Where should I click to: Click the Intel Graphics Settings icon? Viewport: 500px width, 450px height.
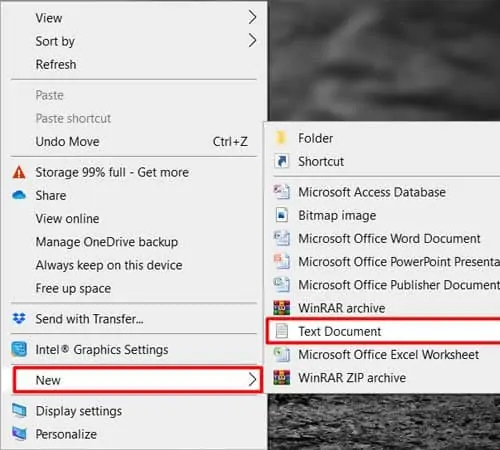pos(19,349)
